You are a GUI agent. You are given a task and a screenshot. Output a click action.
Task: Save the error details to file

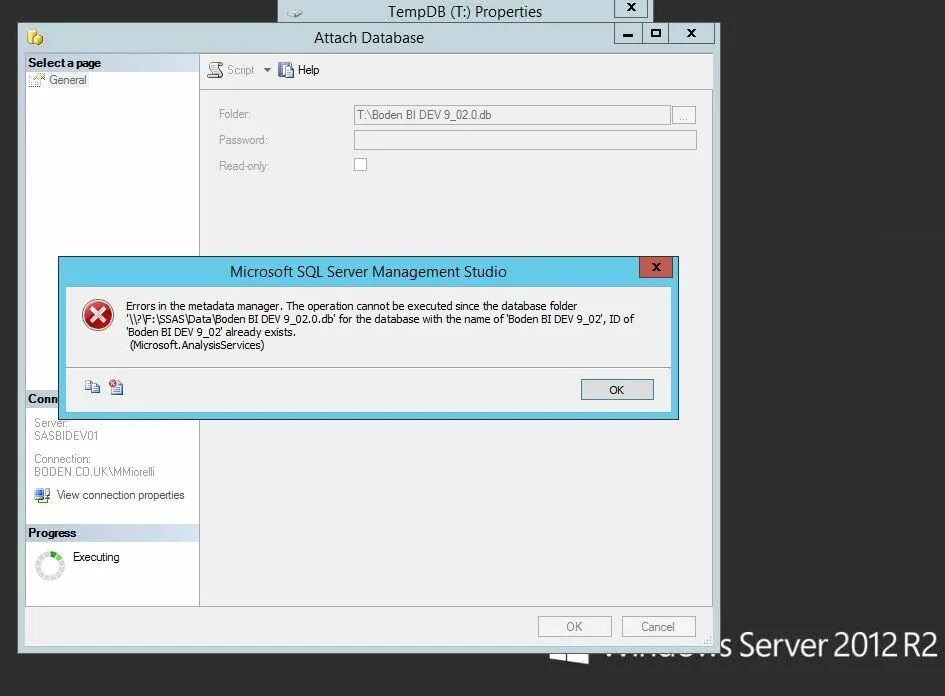(x=116, y=387)
